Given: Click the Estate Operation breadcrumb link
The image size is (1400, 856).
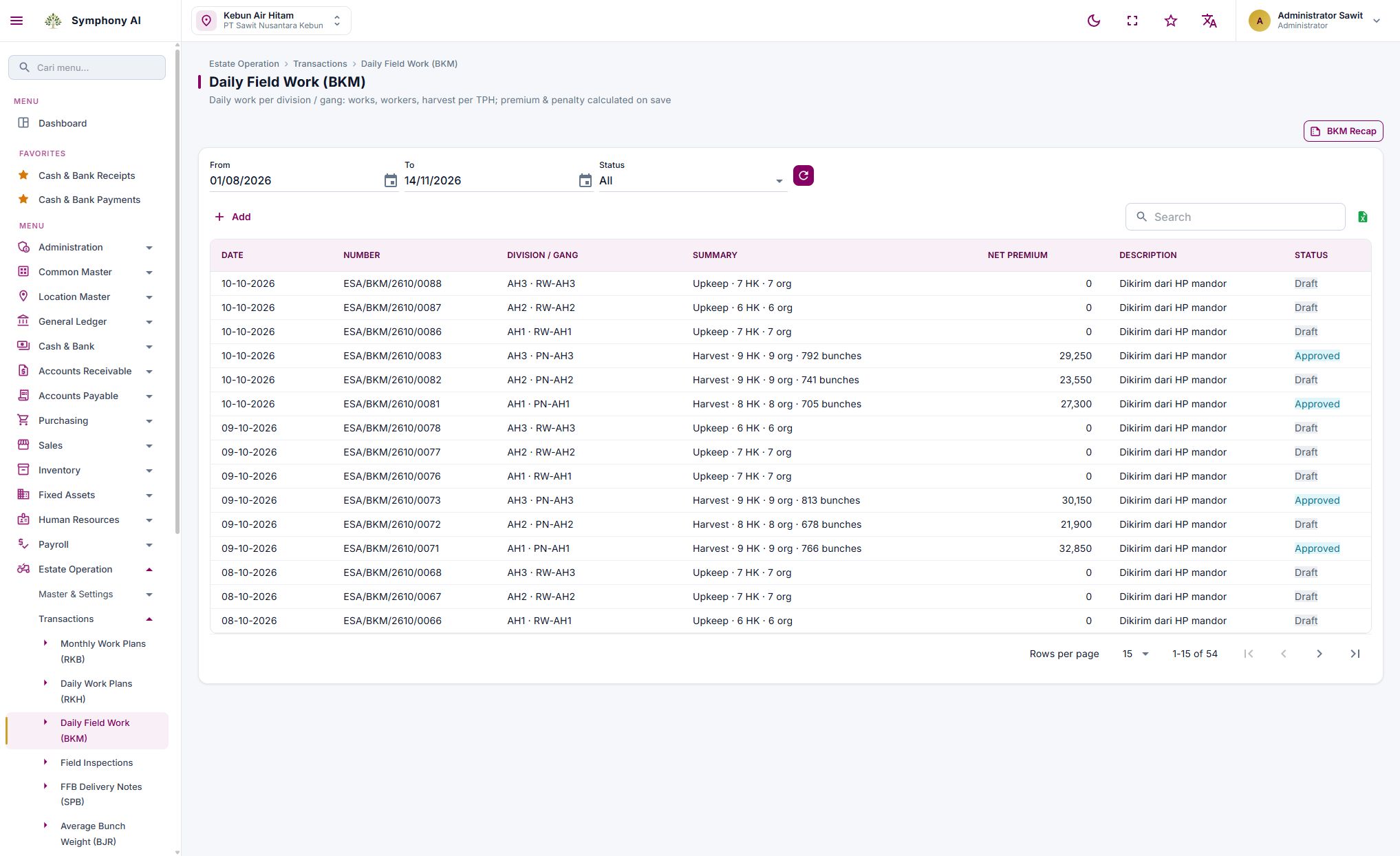Looking at the screenshot, I should (244, 63).
